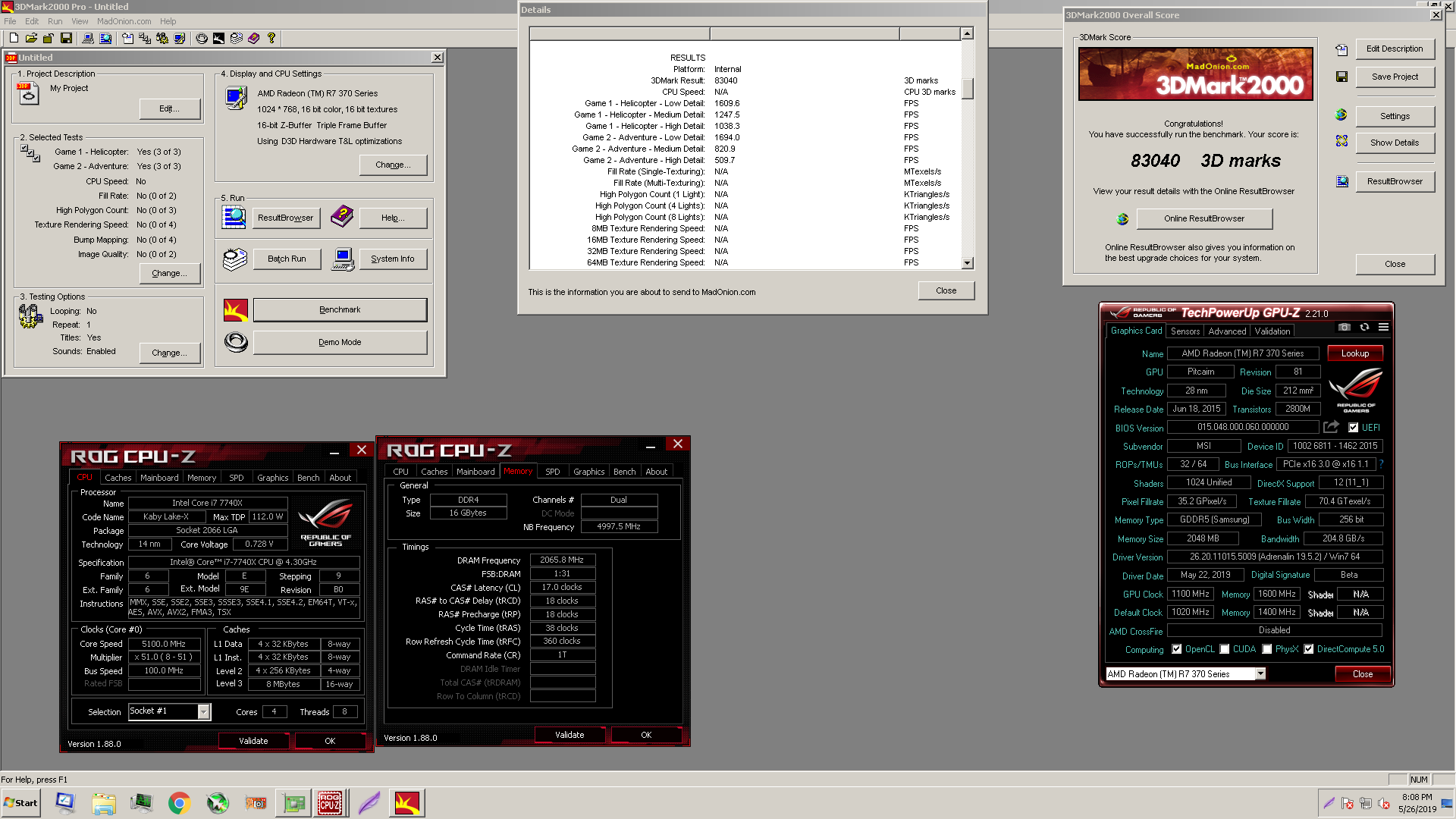Click the Online ResultBrowser button
Viewport: 1456px width, 819px height.
[x=1204, y=219]
